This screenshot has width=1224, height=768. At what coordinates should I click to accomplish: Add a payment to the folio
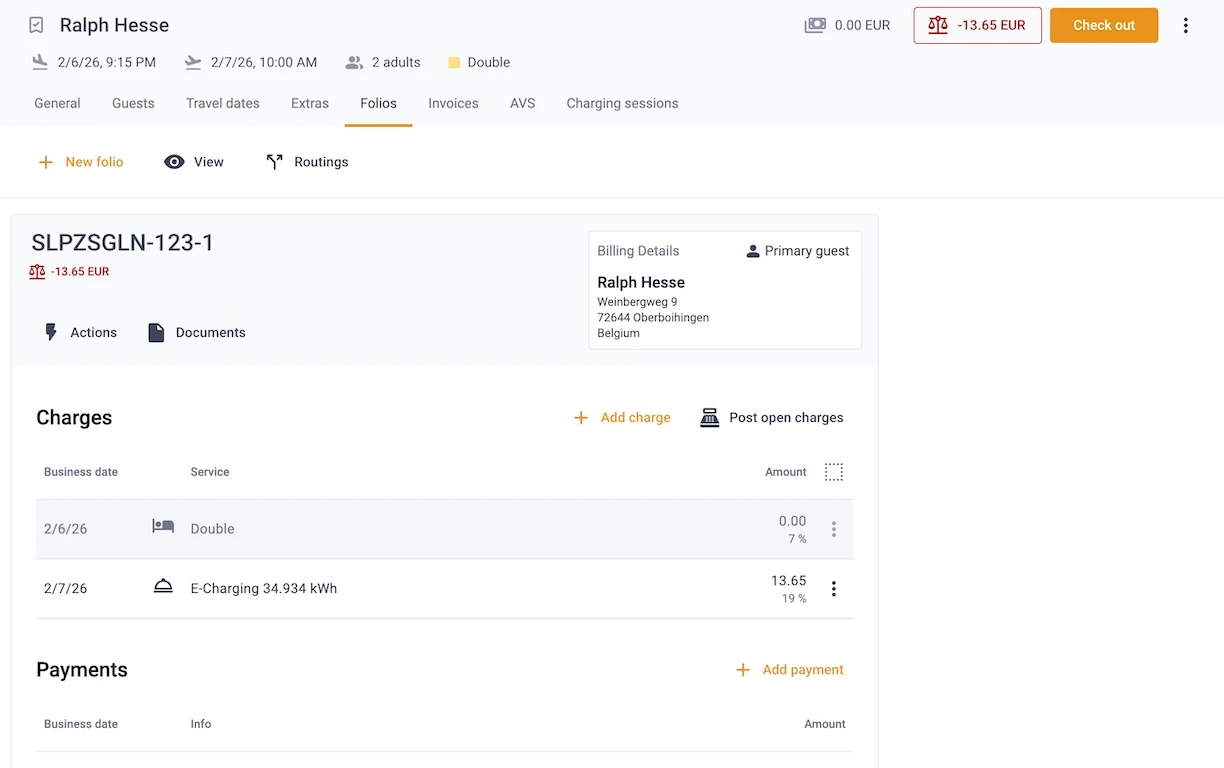pos(789,669)
